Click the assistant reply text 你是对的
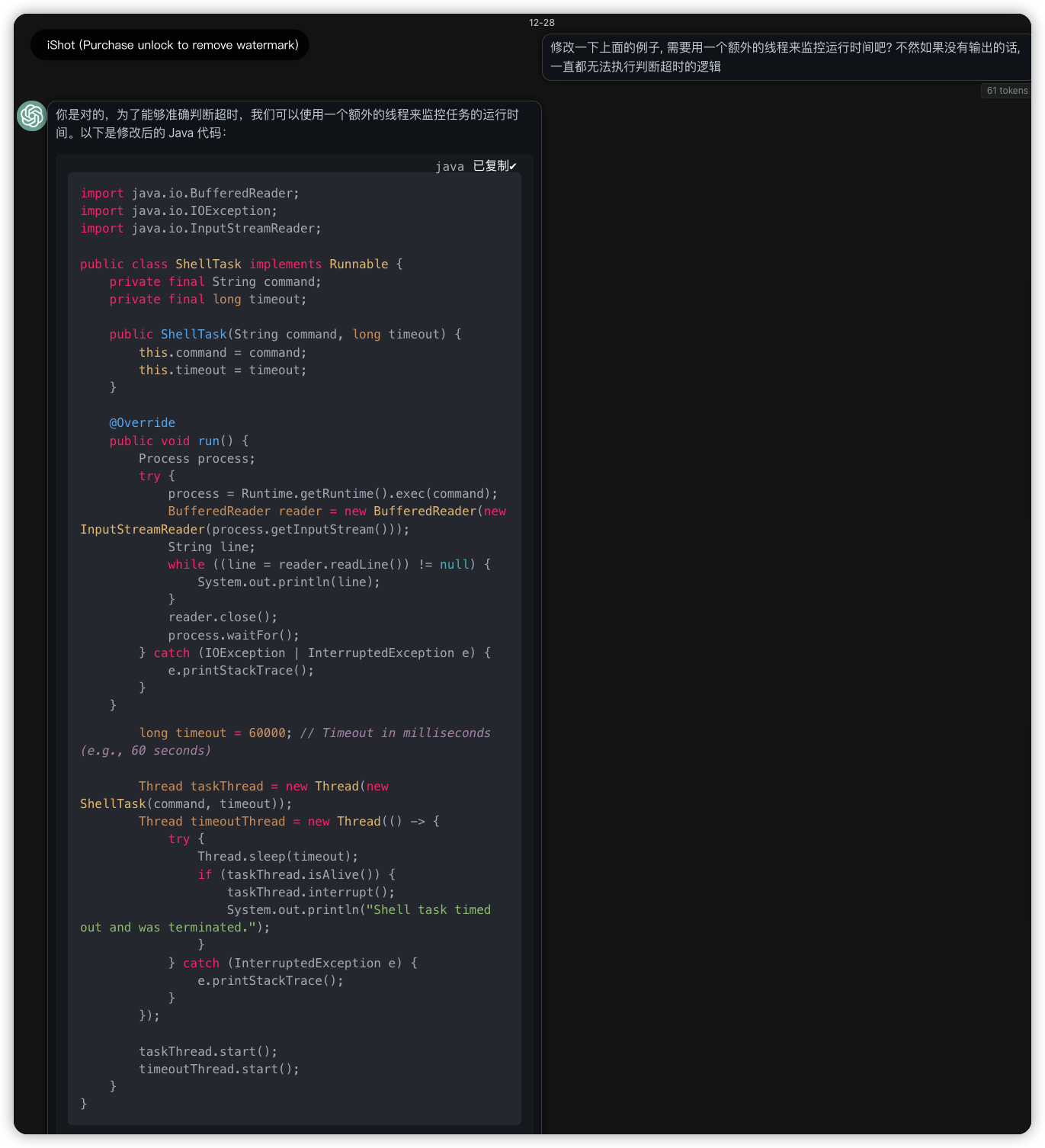The image size is (1045, 1148). 287,123
